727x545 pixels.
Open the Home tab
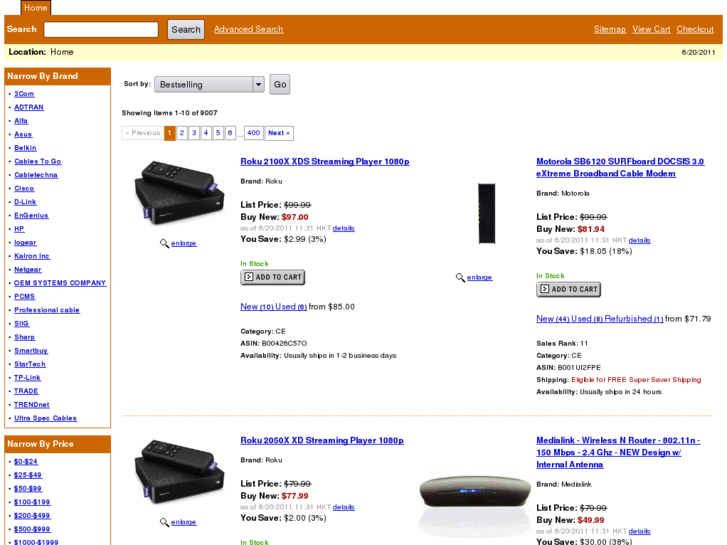click(36, 8)
